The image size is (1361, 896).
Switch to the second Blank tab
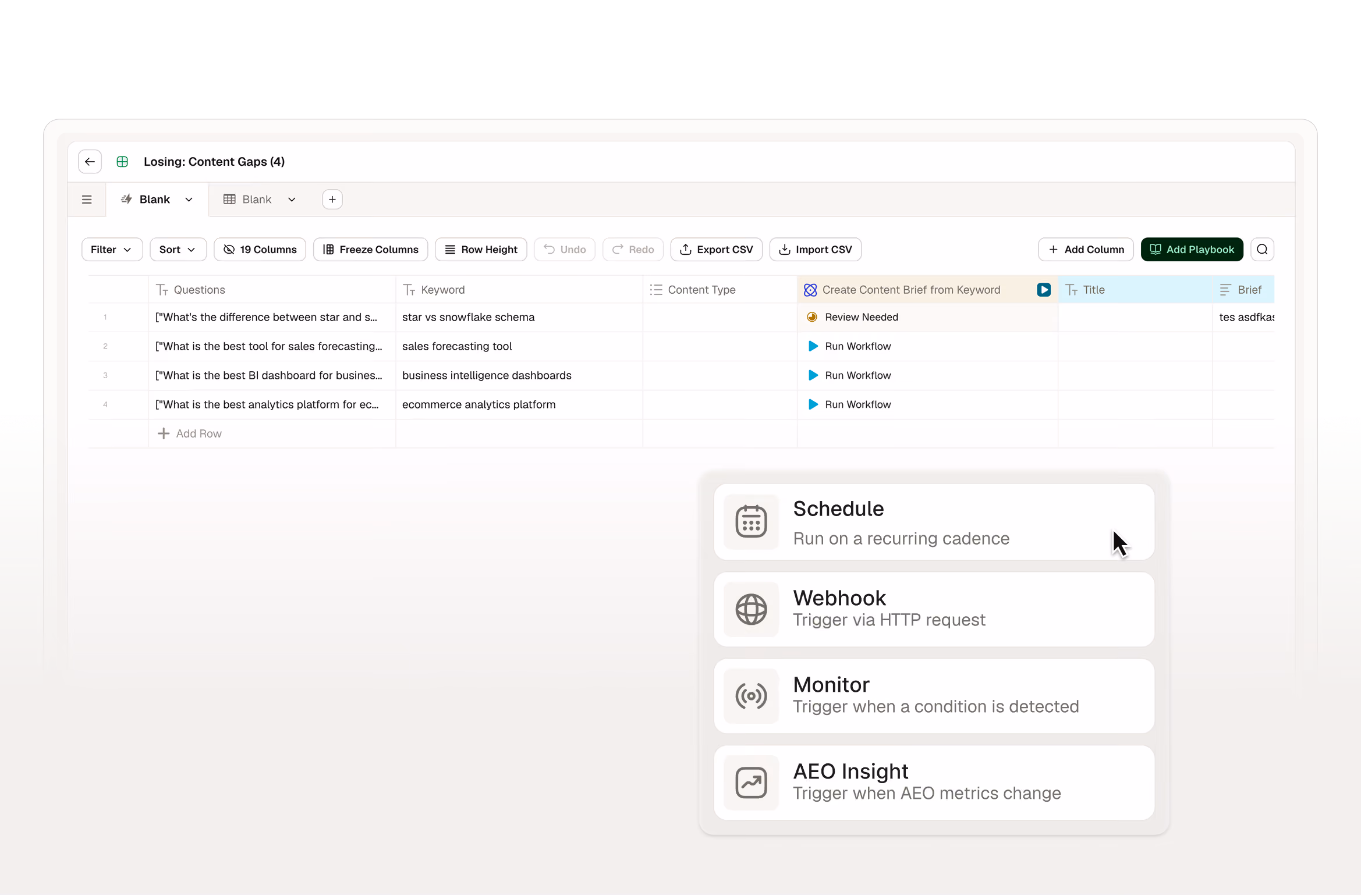[257, 200]
